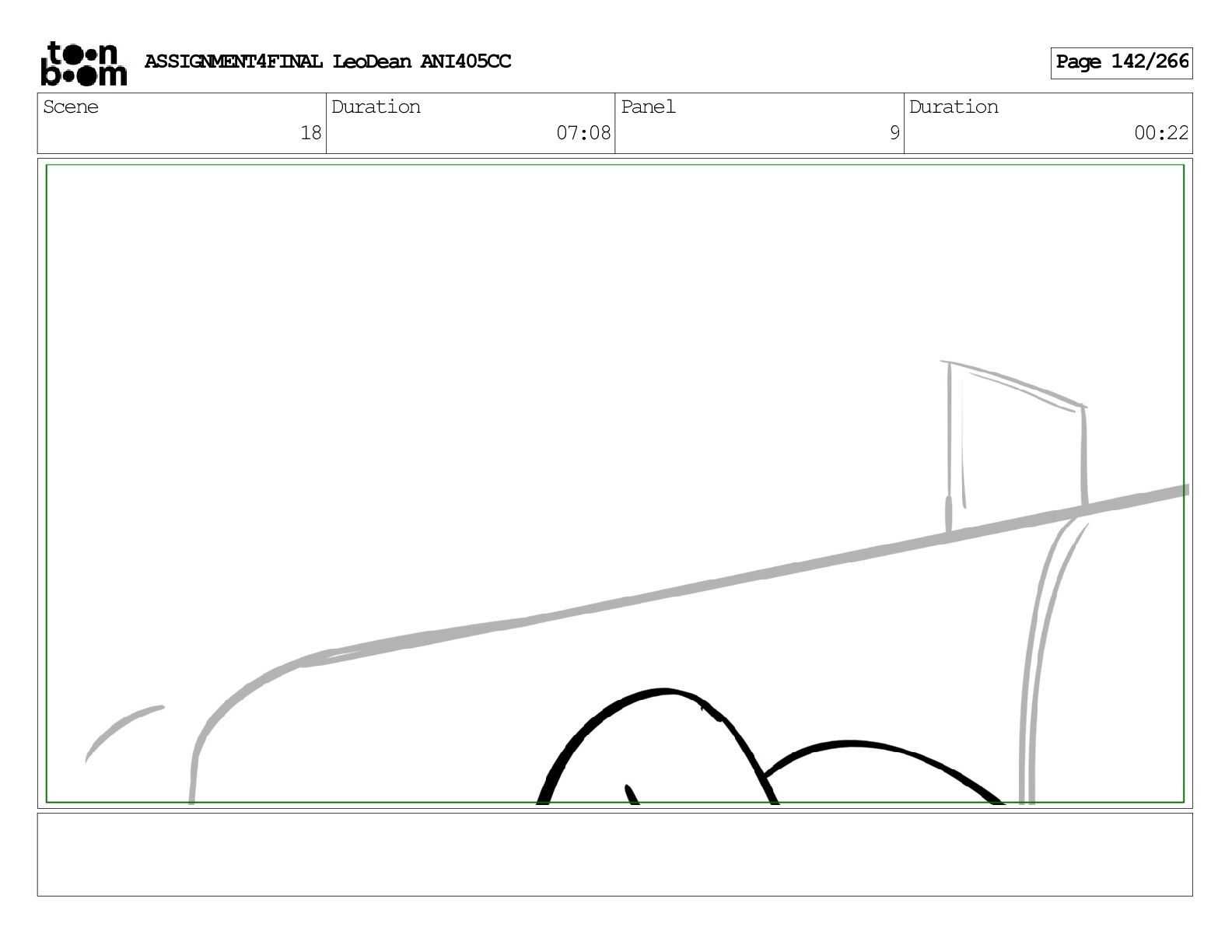The height and width of the screenshot is (952, 1232).
Task: Click the storyboard sketch panel
Action: pyautogui.click(x=614, y=483)
